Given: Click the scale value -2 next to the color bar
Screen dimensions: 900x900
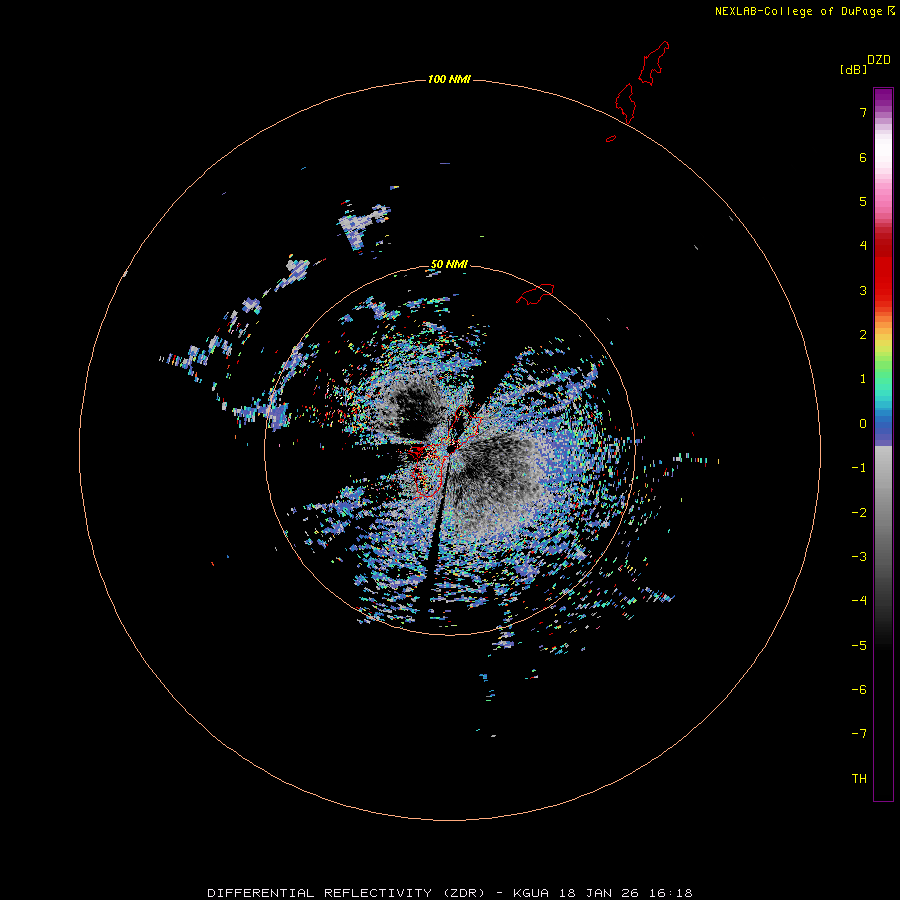Looking at the screenshot, I should [x=859, y=513].
